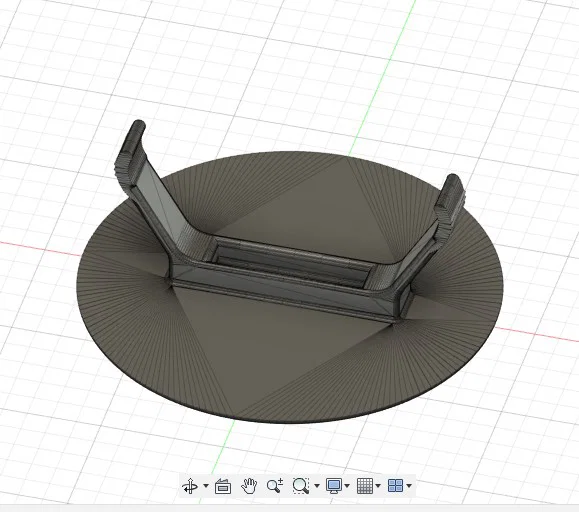This screenshot has height=512, width=579.
Task: Click the Viewports layout icon
Action: point(396,486)
